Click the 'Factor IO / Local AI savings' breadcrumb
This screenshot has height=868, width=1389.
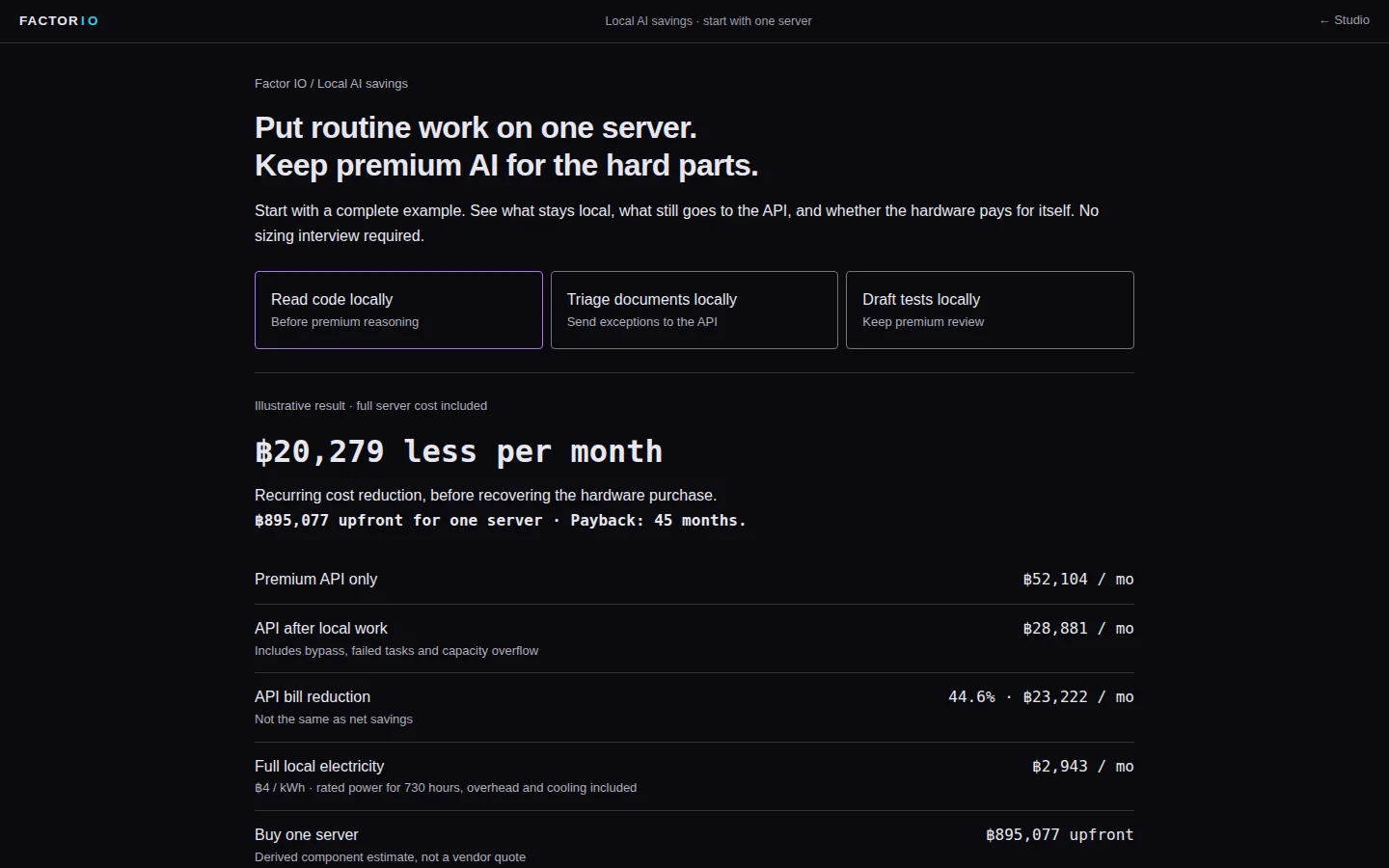[331, 84]
